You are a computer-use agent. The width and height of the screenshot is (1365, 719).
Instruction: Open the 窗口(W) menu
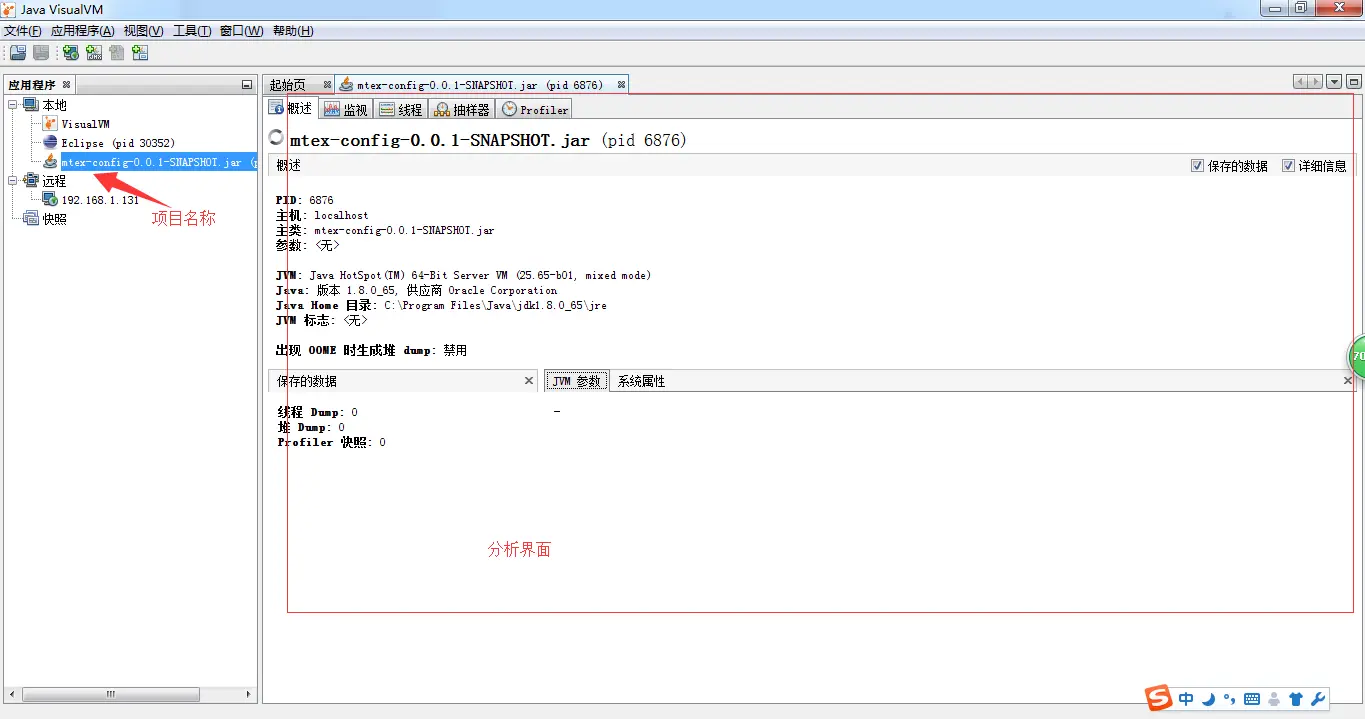click(x=241, y=31)
